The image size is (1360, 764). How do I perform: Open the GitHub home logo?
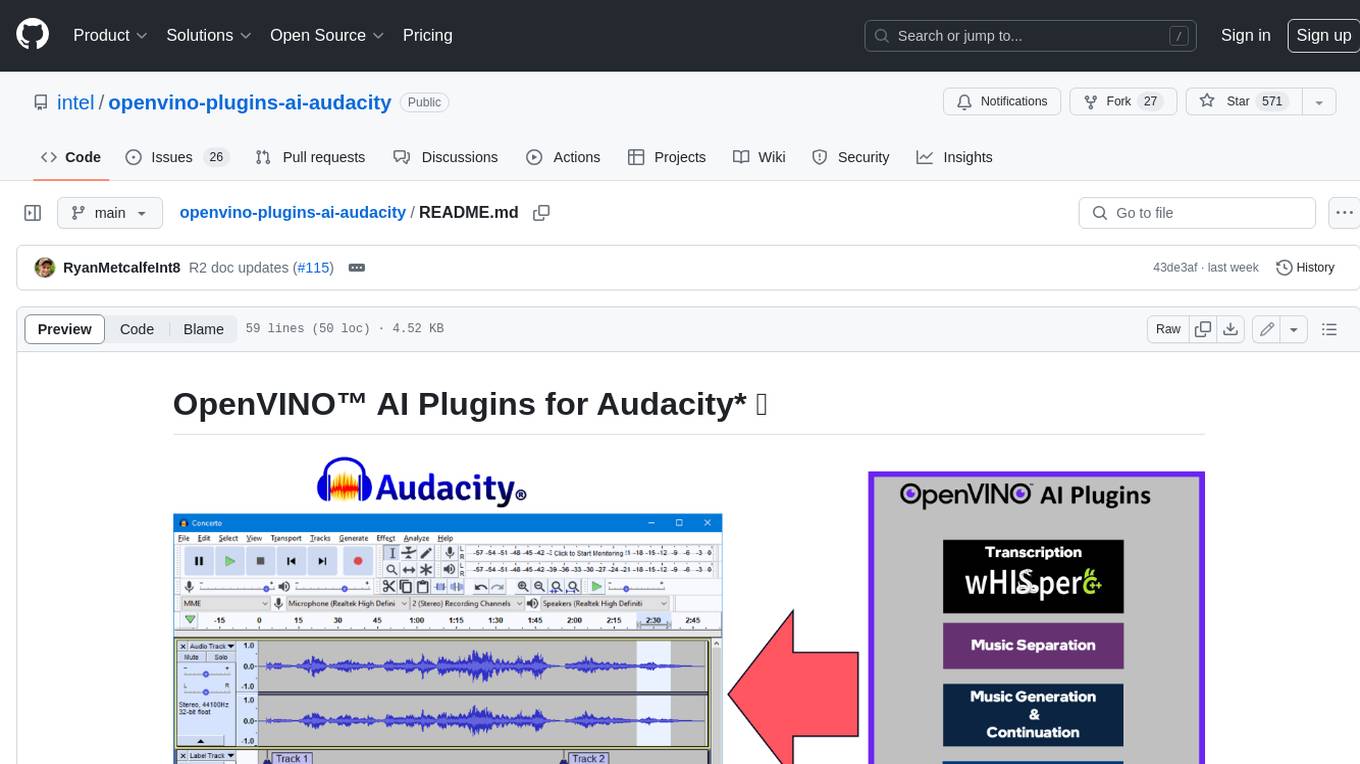point(32,35)
